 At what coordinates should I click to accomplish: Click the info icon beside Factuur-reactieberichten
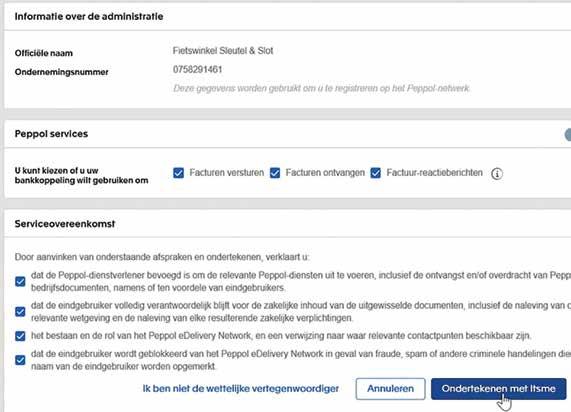(497, 173)
